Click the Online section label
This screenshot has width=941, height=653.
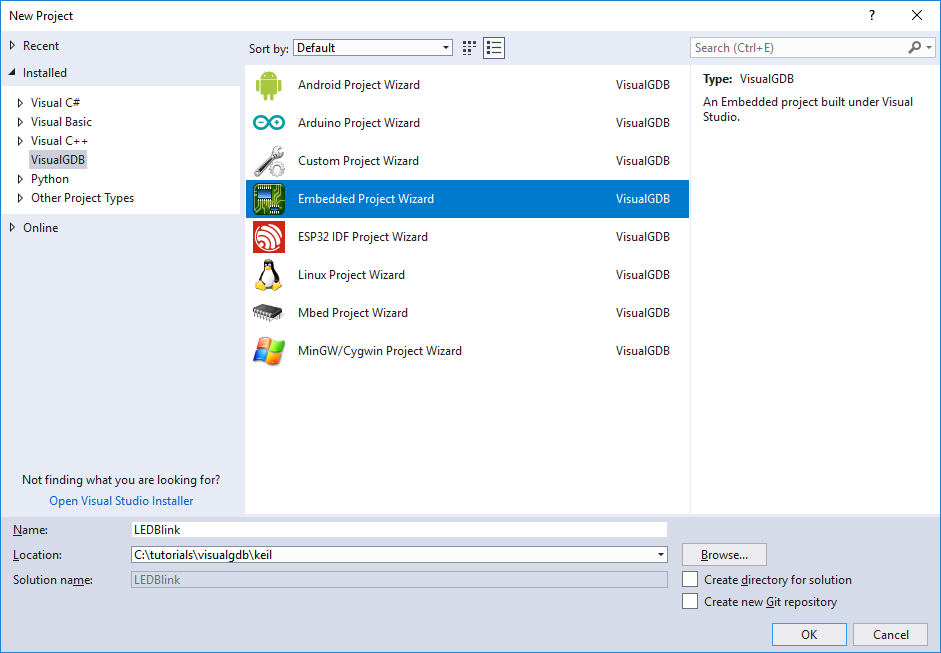click(41, 227)
